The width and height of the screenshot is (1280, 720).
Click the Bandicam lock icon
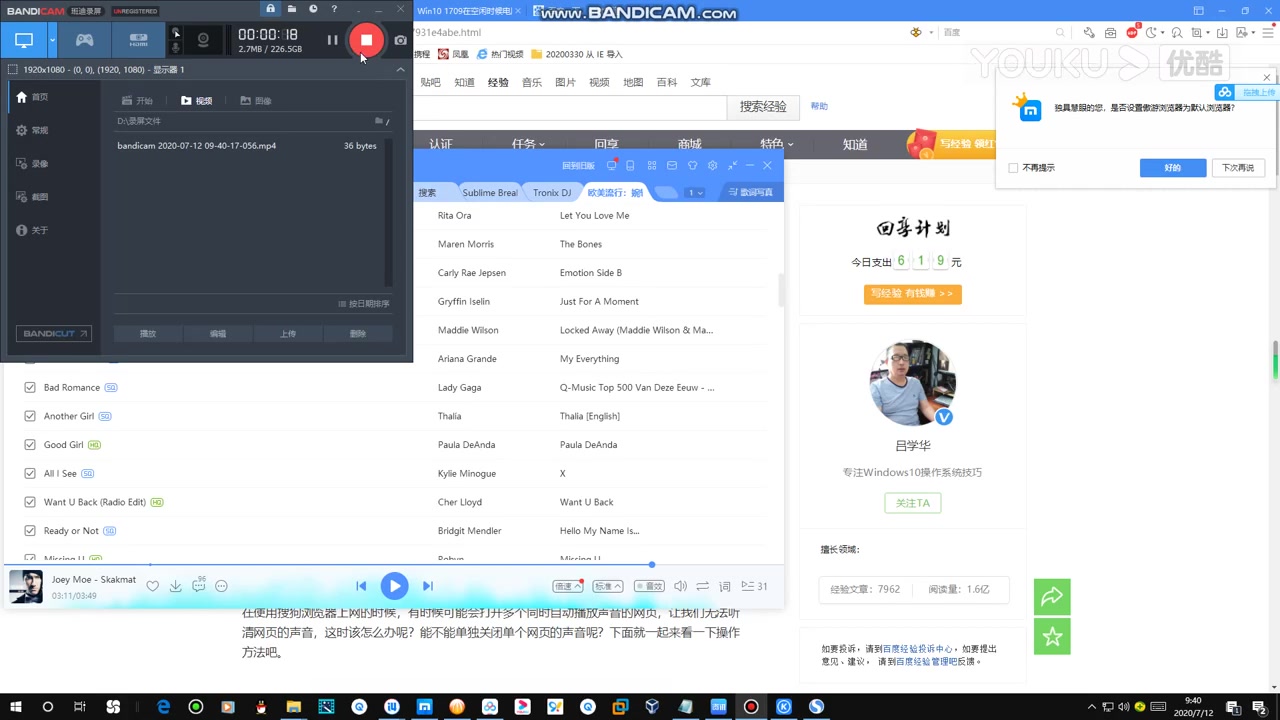coord(270,9)
